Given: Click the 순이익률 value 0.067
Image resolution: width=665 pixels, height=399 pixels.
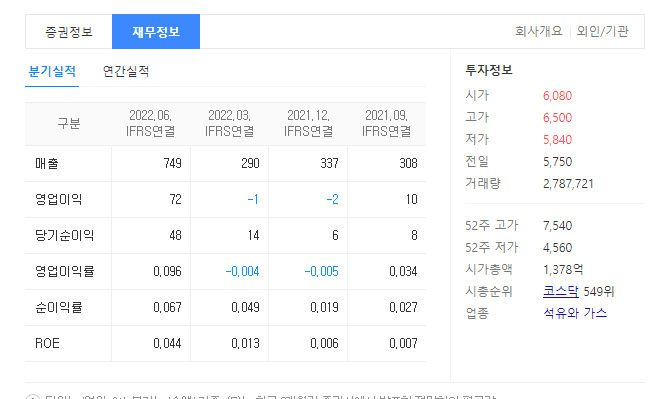Looking at the screenshot, I should (168, 307).
